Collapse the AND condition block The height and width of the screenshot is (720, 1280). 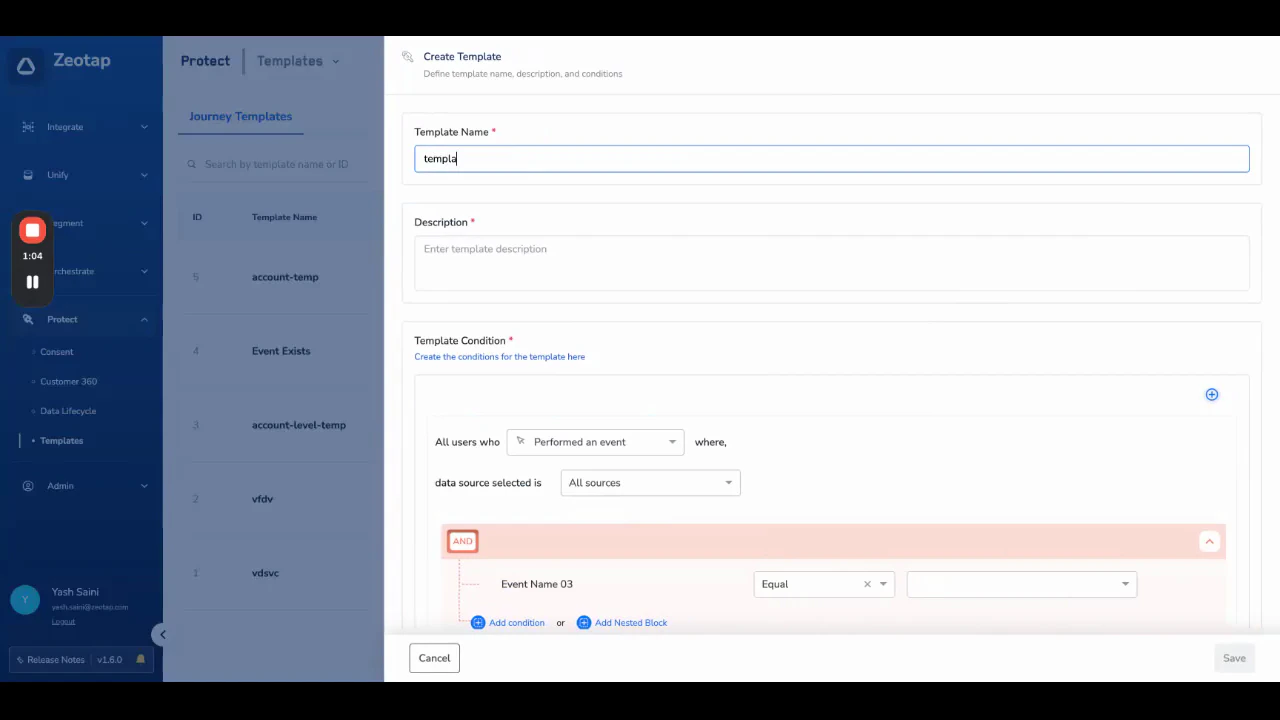(1209, 541)
